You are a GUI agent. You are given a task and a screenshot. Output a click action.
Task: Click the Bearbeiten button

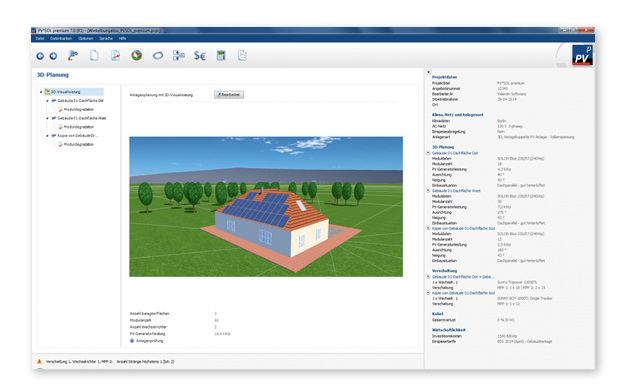click(x=229, y=95)
